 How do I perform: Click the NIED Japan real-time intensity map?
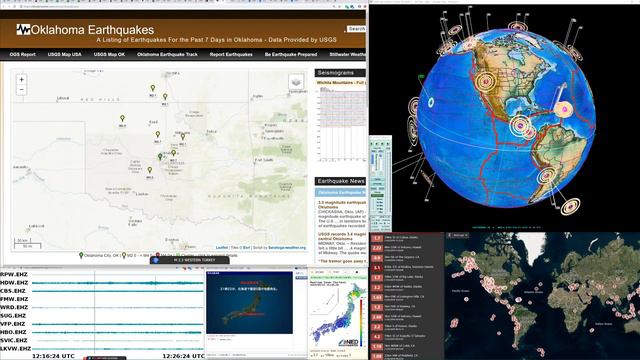338,313
